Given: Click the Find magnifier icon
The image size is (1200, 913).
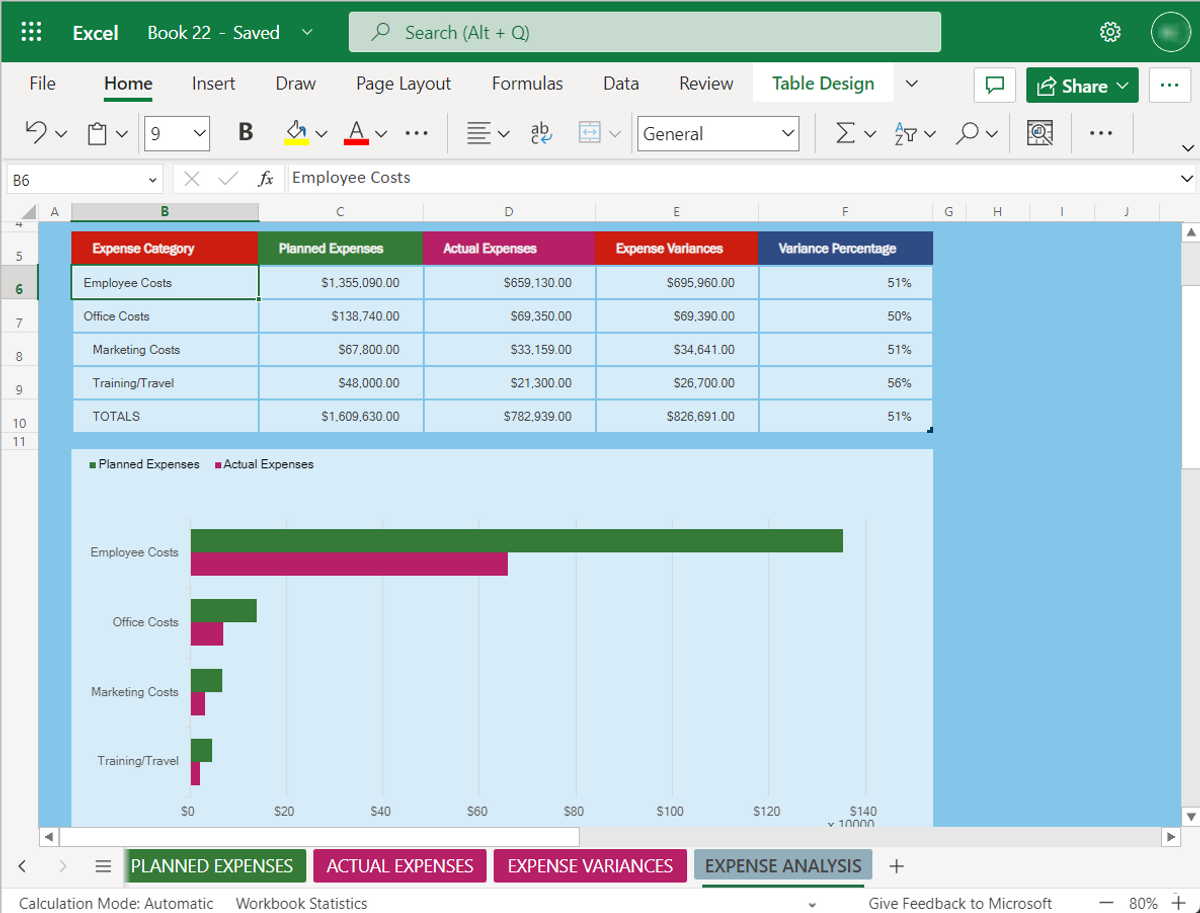Looking at the screenshot, I should coord(967,133).
